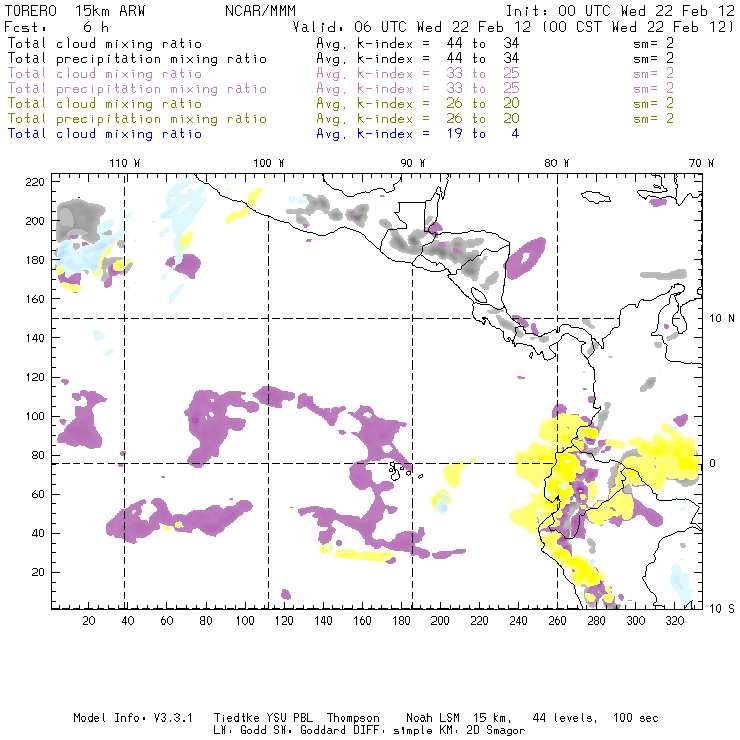Select the '320' tick on horizontal axis

tap(674, 621)
